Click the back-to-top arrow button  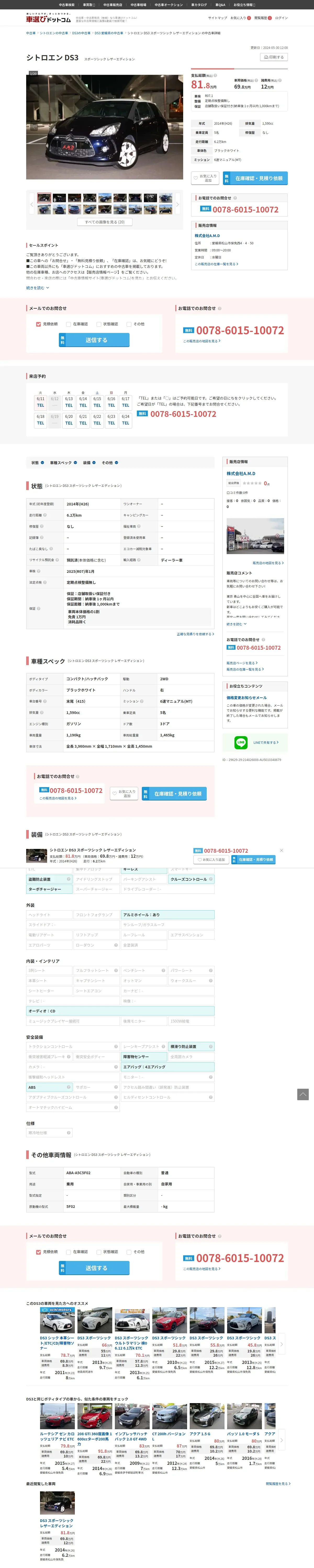[x=302, y=1094]
